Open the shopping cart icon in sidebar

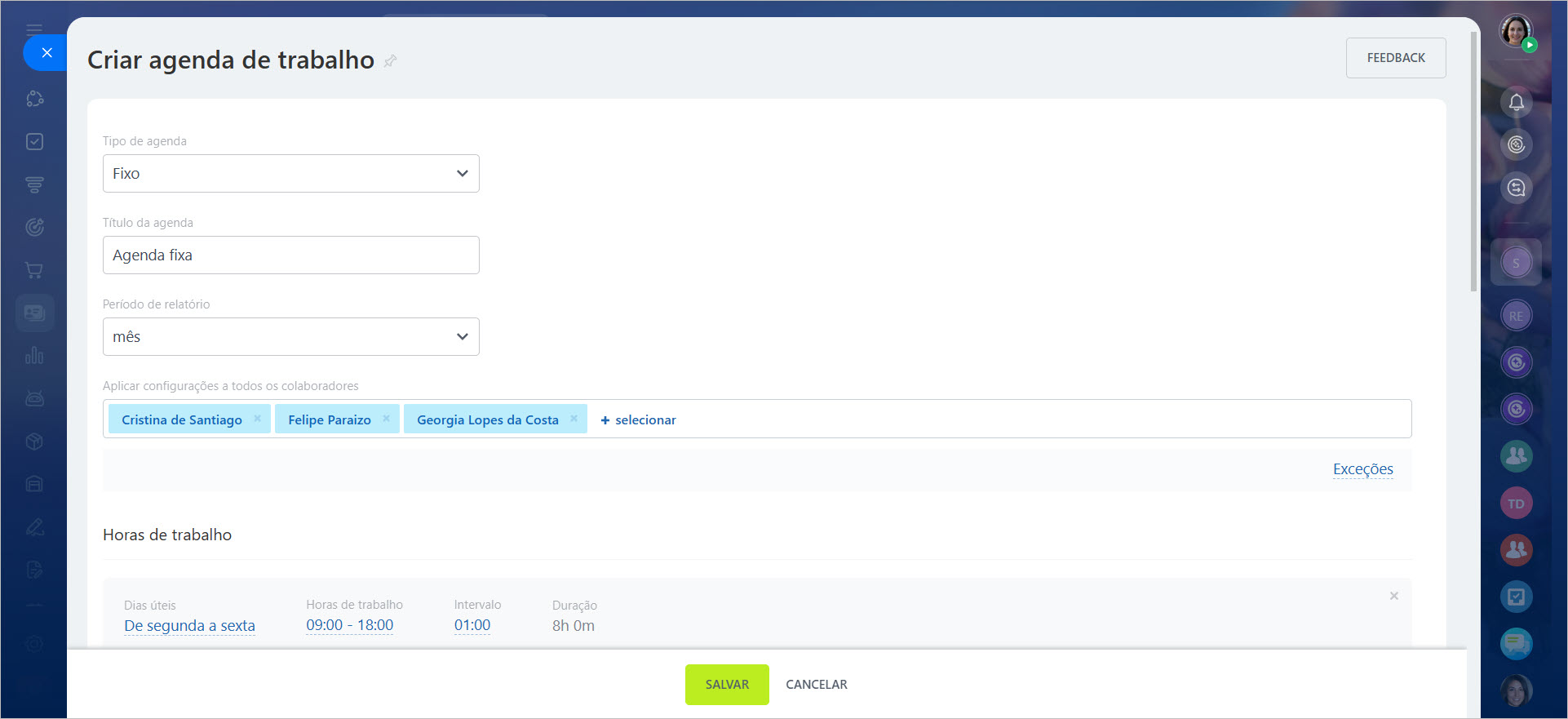click(x=34, y=270)
